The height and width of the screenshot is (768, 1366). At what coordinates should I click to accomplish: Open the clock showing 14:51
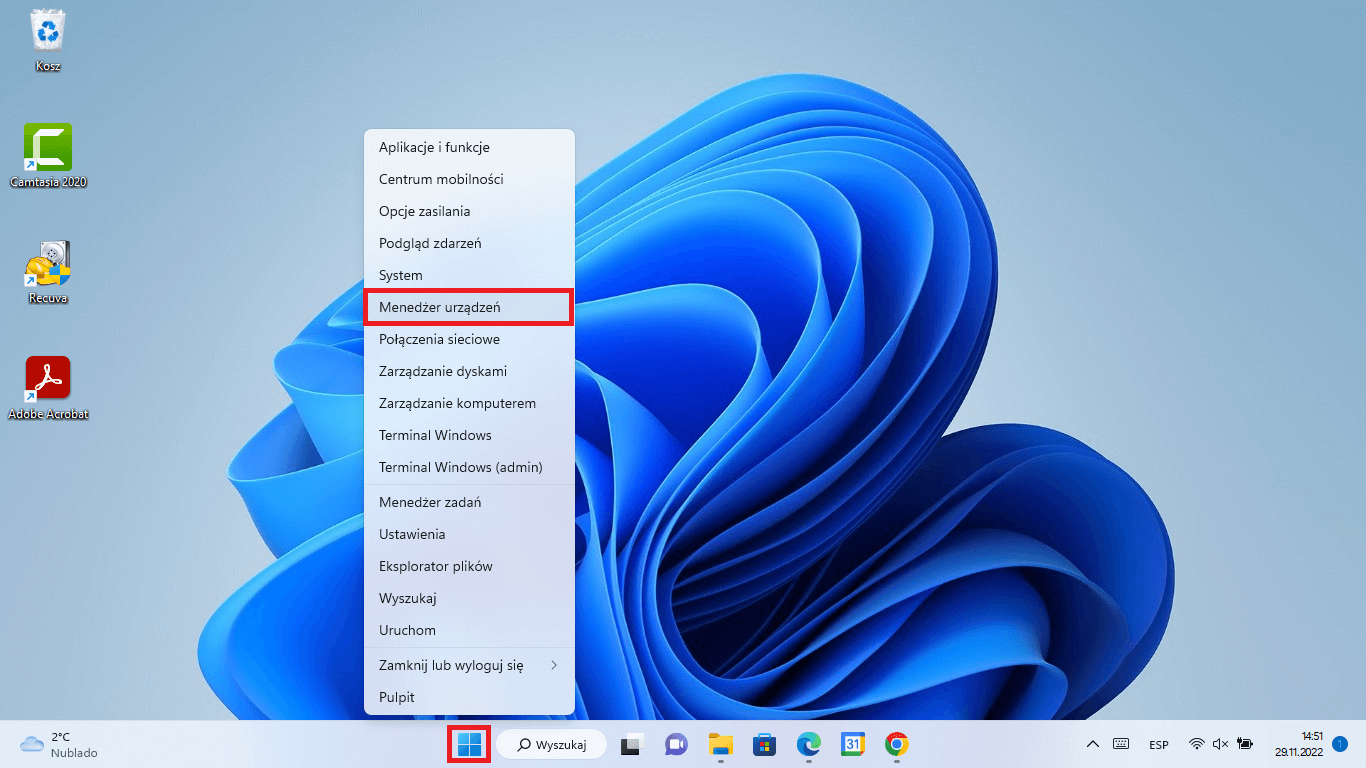click(1299, 744)
